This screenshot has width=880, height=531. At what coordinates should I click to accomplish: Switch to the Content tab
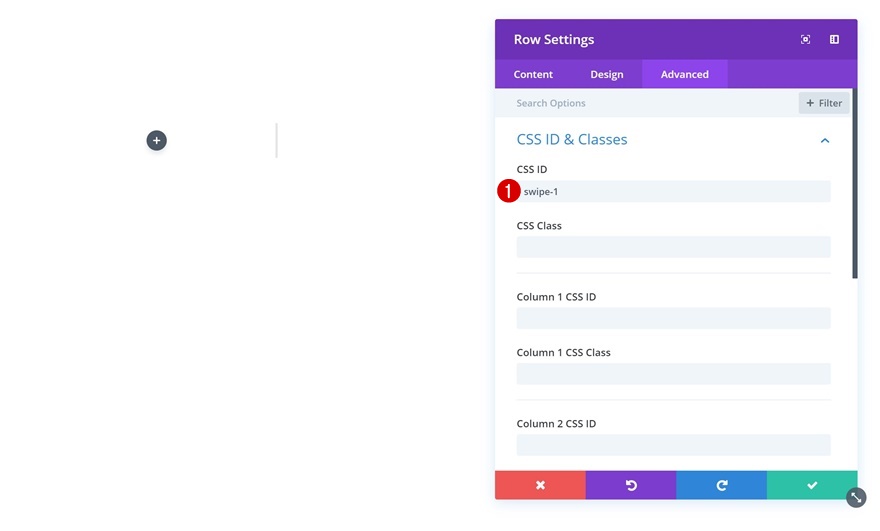(533, 74)
